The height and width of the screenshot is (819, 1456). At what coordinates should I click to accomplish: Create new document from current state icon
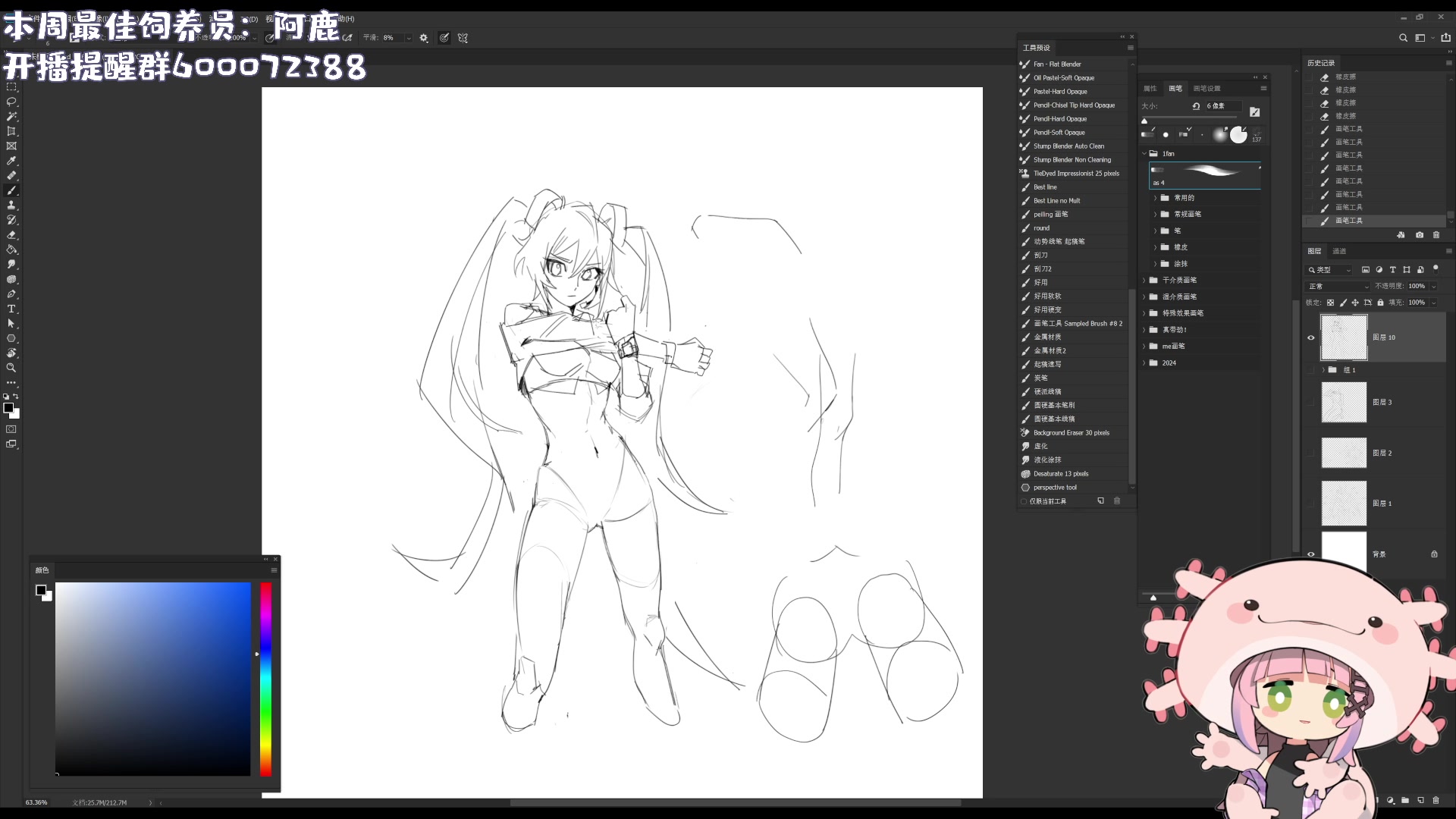pyautogui.click(x=1401, y=235)
